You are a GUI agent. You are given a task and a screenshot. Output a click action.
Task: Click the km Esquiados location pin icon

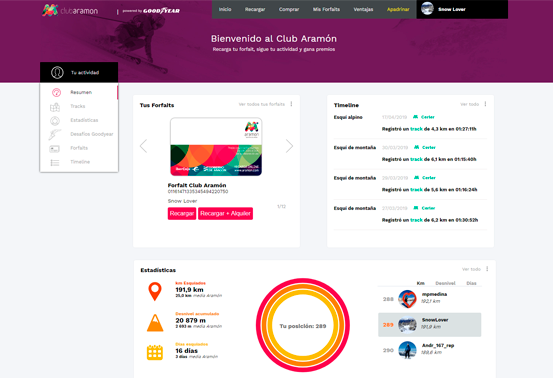[155, 291]
